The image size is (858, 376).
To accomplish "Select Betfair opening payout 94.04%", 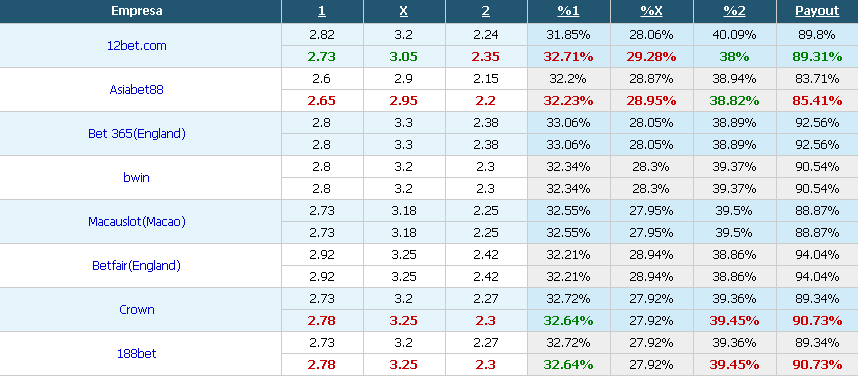I will pyautogui.click(x=818, y=254).
